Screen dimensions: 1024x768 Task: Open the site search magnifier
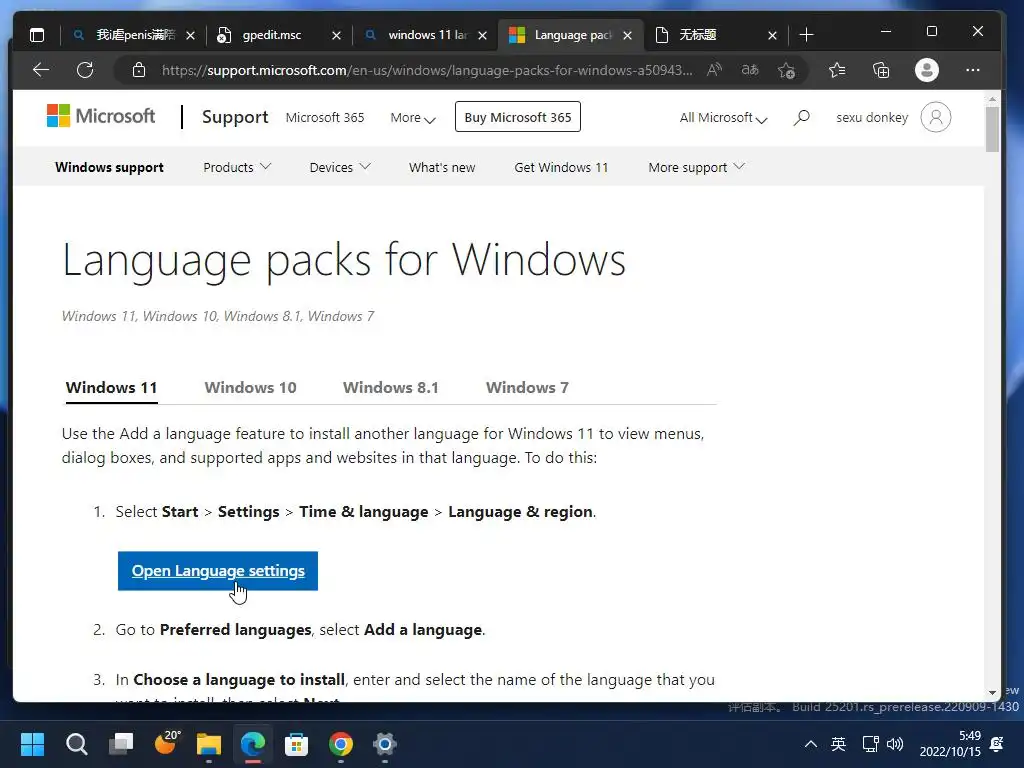click(x=802, y=118)
